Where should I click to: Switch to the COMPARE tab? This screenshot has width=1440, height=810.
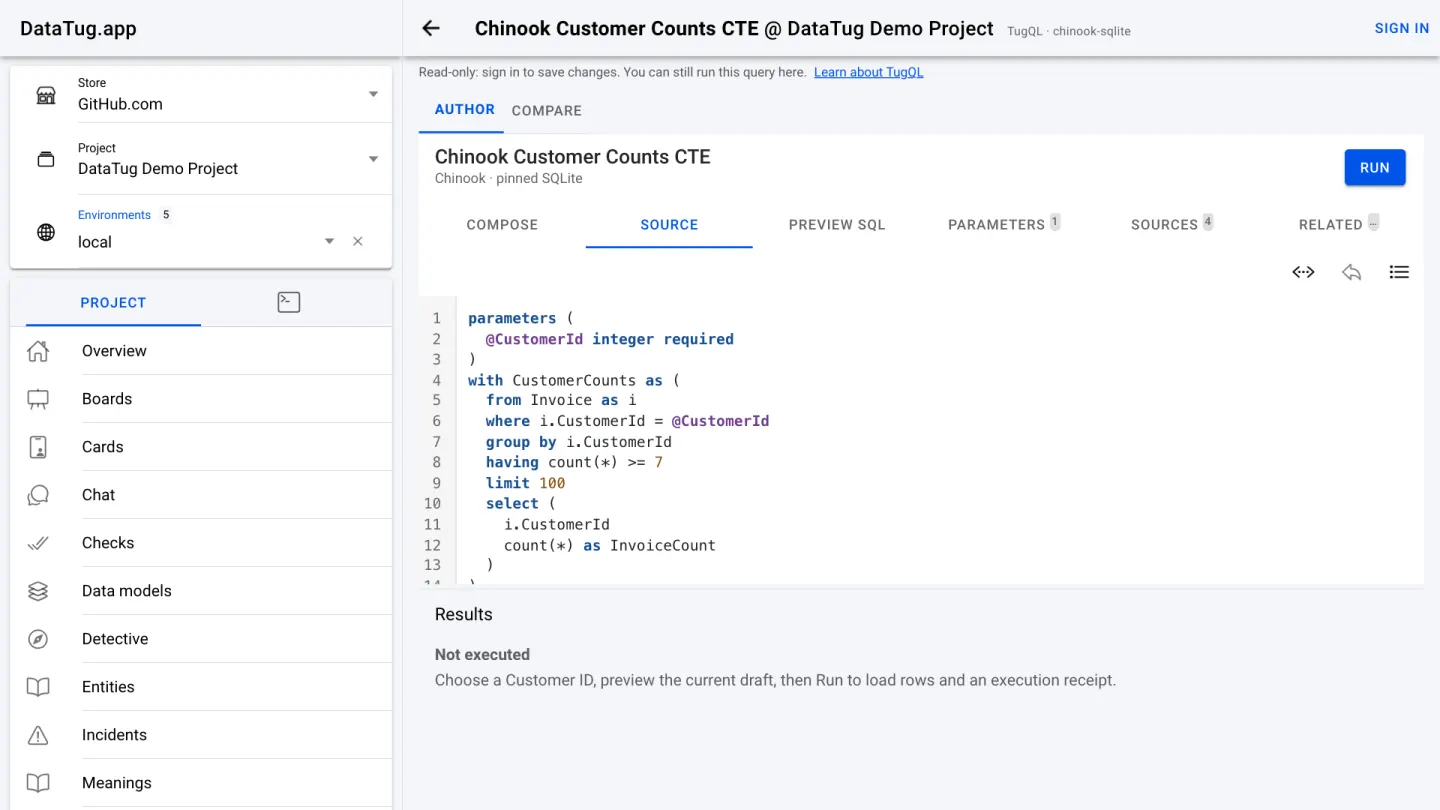tap(546, 111)
